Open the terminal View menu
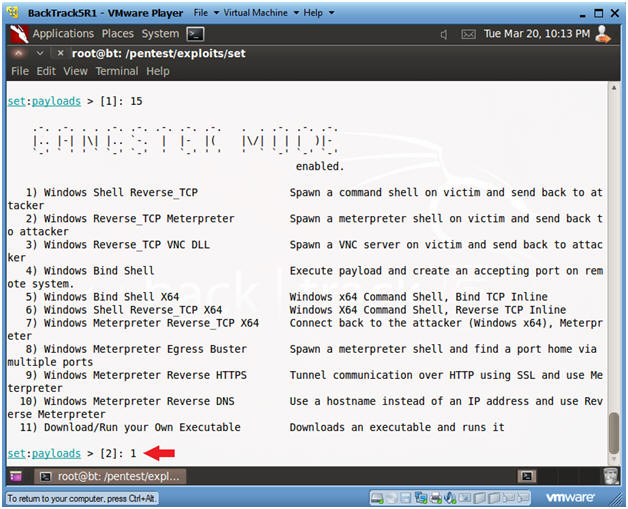Screen dimensions: 628x509 point(75,71)
